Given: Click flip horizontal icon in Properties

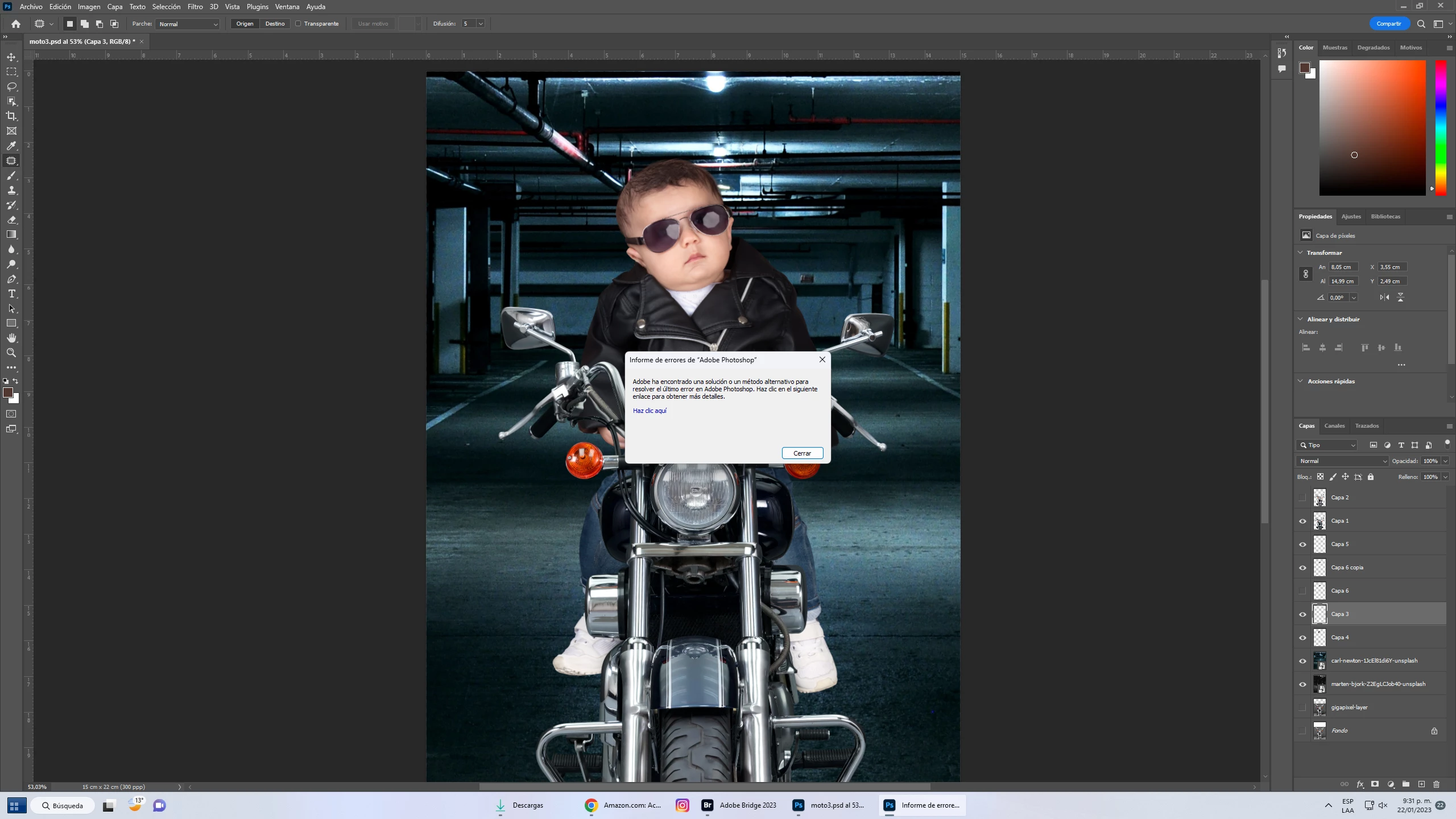Looking at the screenshot, I should point(1384,297).
